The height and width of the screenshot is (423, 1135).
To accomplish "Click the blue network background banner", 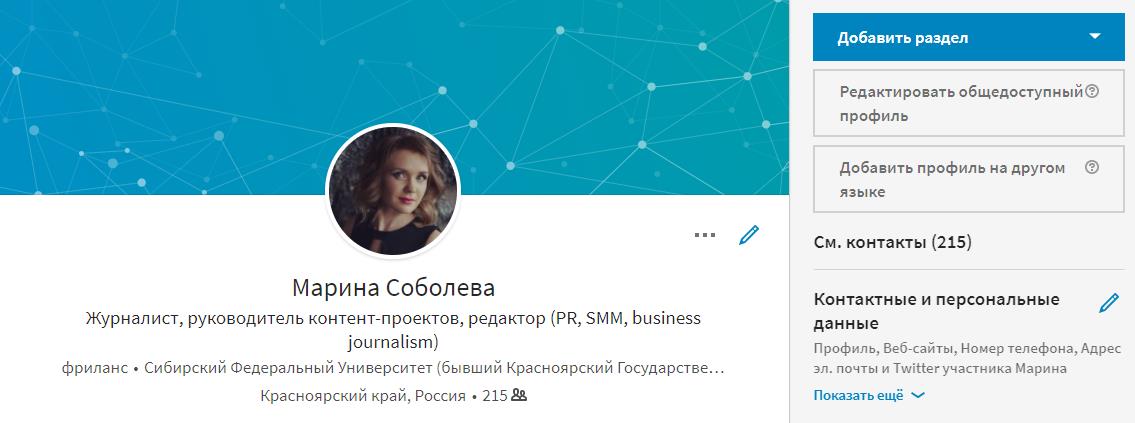I will click(x=394, y=65).
